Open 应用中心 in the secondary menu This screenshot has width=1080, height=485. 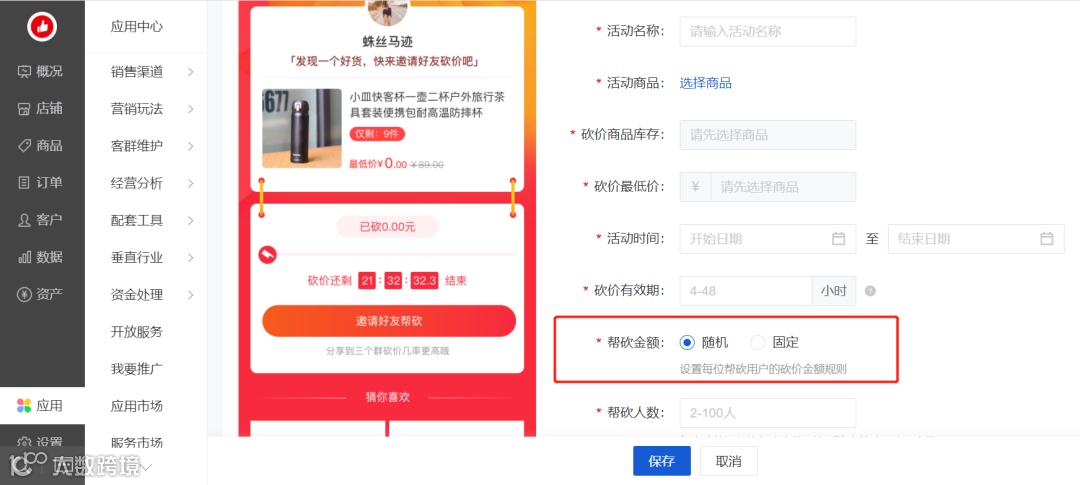[136, 27]
